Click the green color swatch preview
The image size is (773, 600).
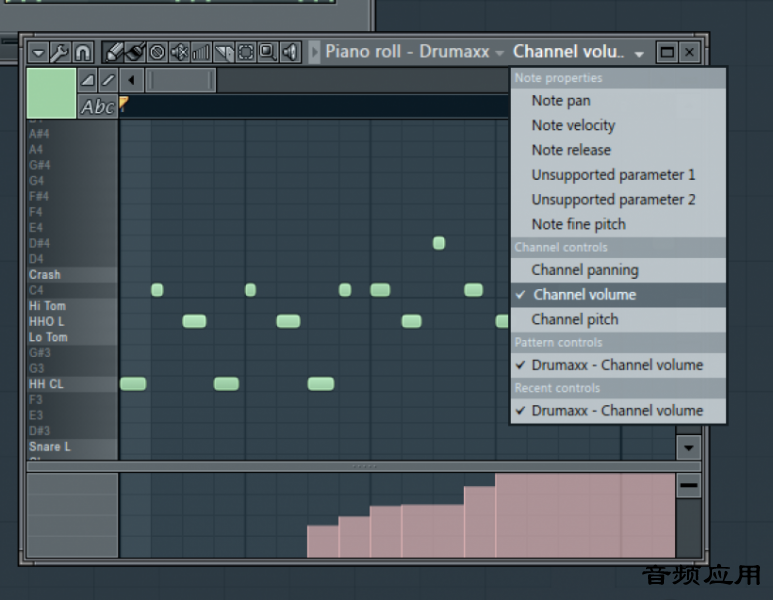pyautogui.click(x=51, y=93)
